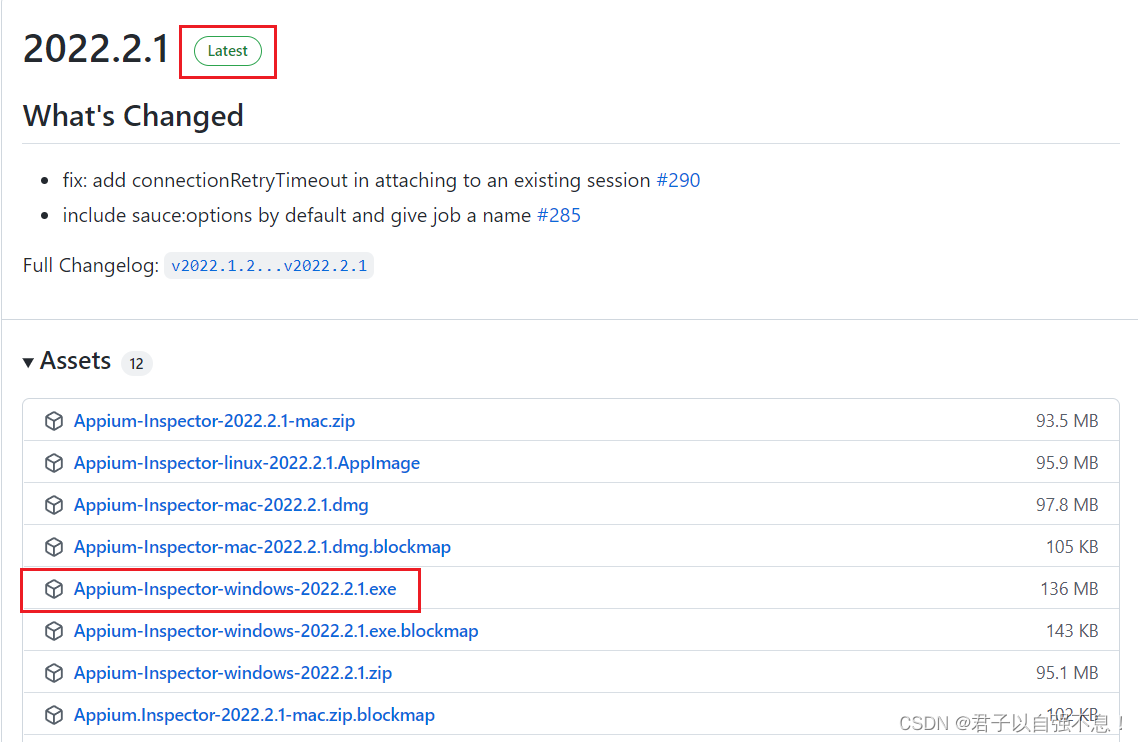Viewport: 1138px width, 742px height.
Task: Download Appium-Inspector-windows-2022.2.1.exe
Action: [x=235, y=589]
